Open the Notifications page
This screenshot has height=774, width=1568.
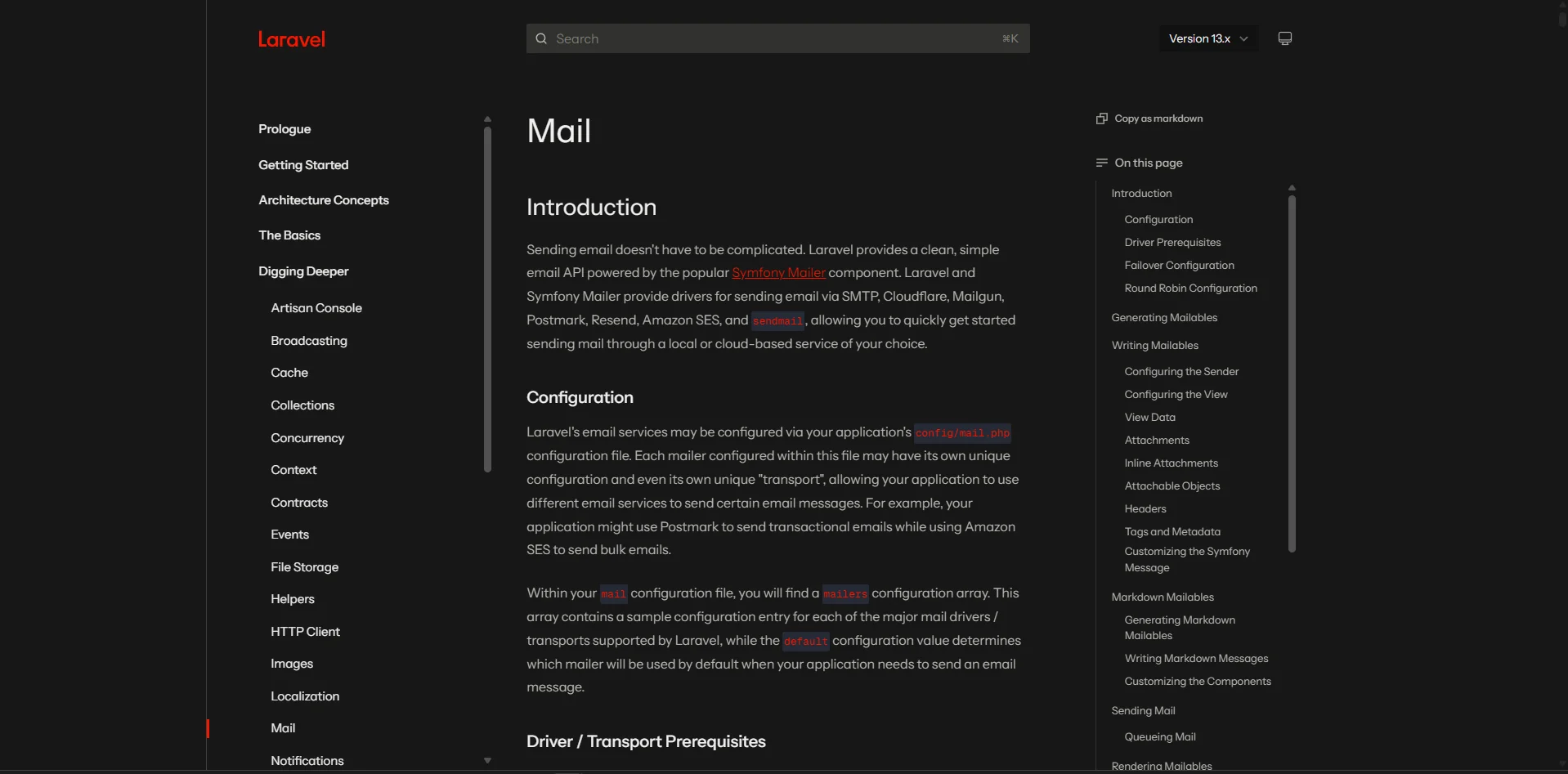pyautogui.click(x=307, y=761)
